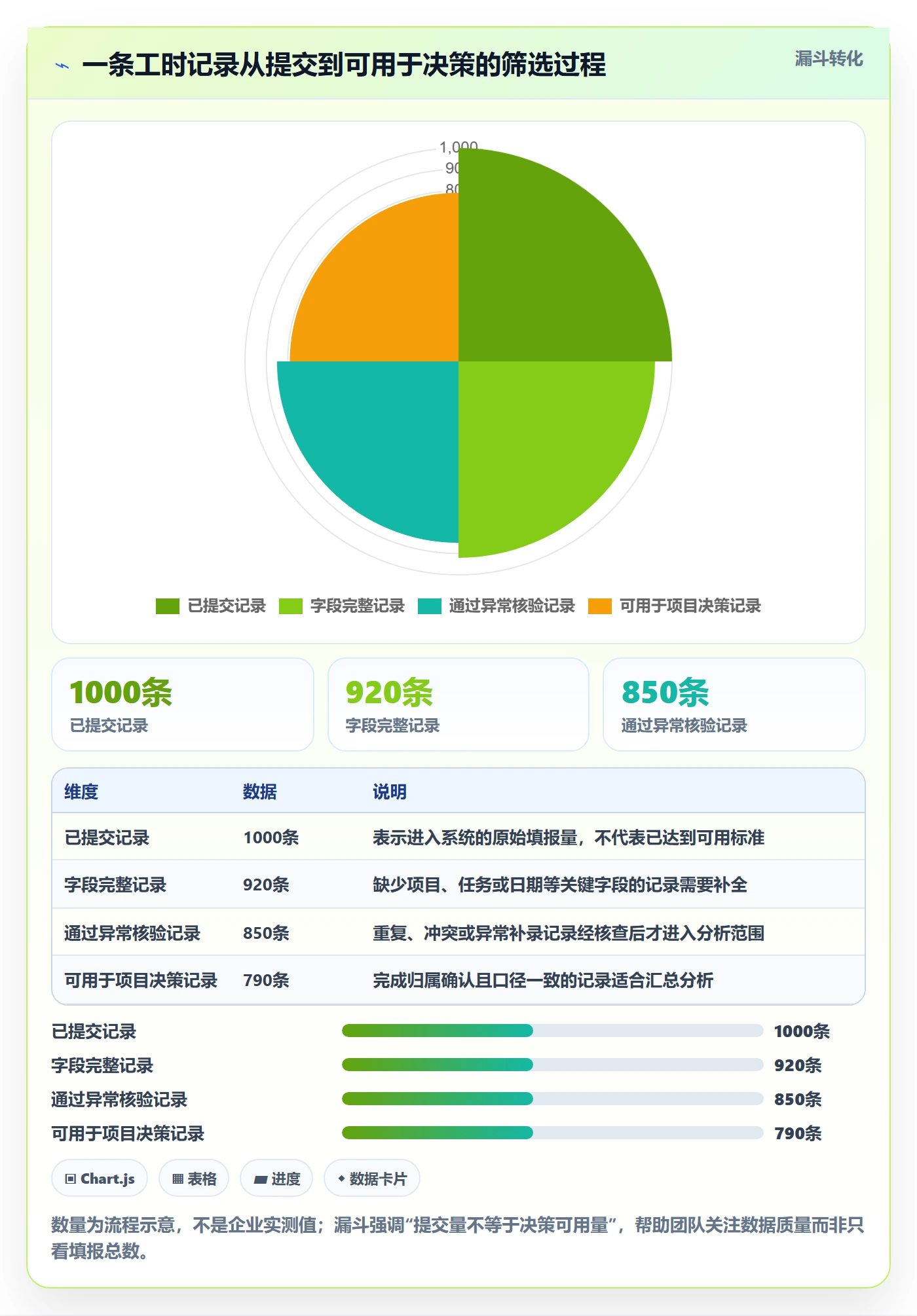Image resolution: width=917 pixels, height=1316 pixels.
Task: Click the 790条 table cell
Action: coord(266,980)
